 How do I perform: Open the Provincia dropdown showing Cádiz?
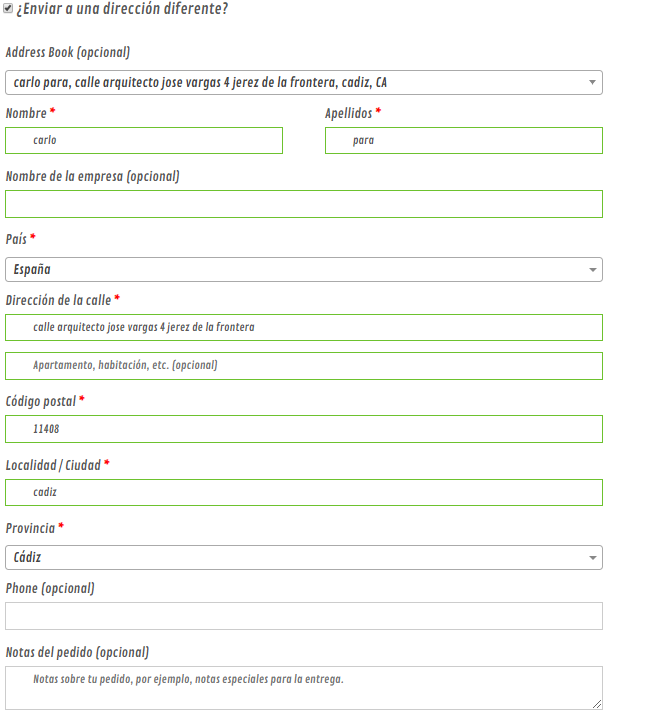(304, 557)
